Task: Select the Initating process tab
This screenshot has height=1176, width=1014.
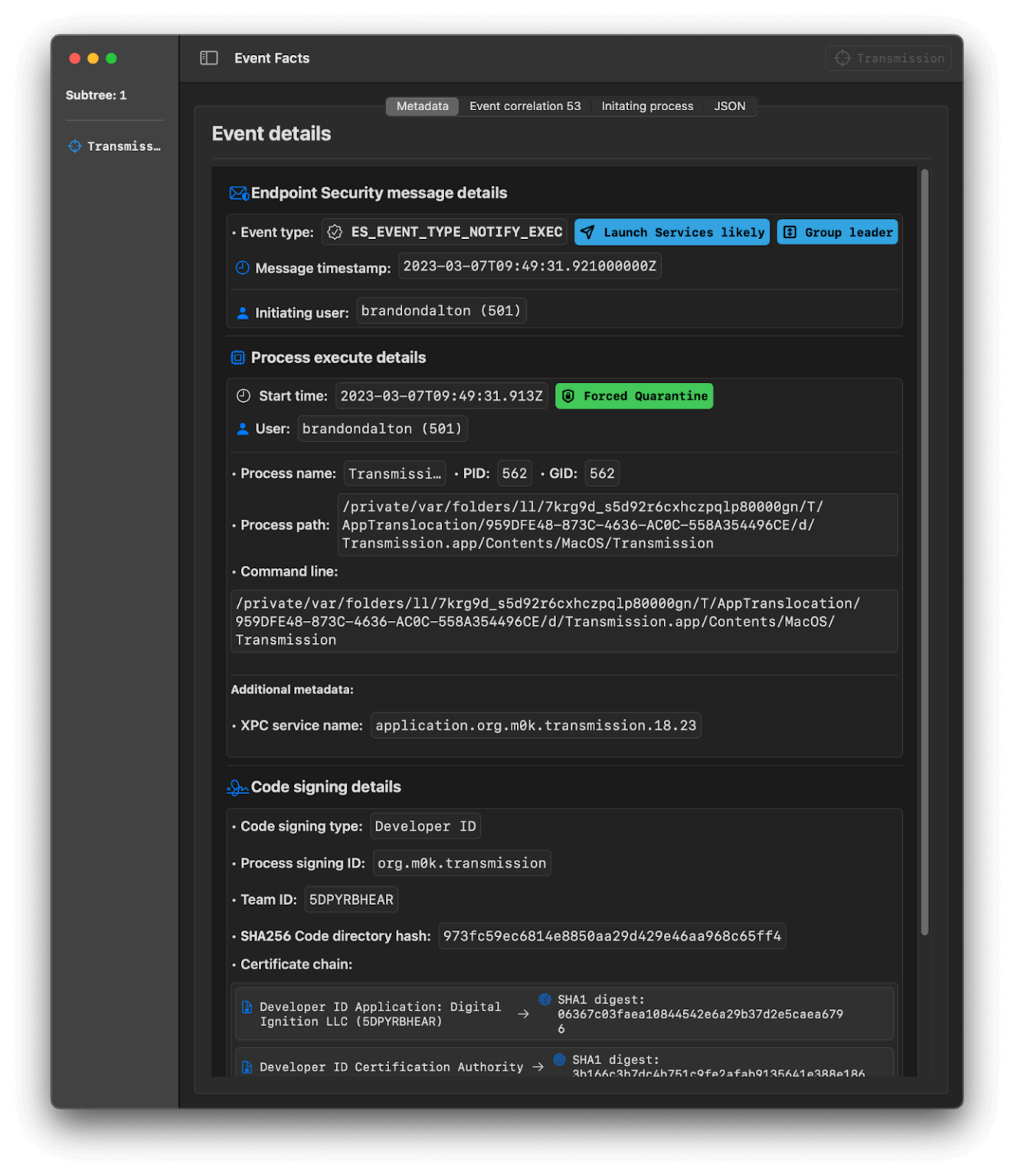Action: 647,106
